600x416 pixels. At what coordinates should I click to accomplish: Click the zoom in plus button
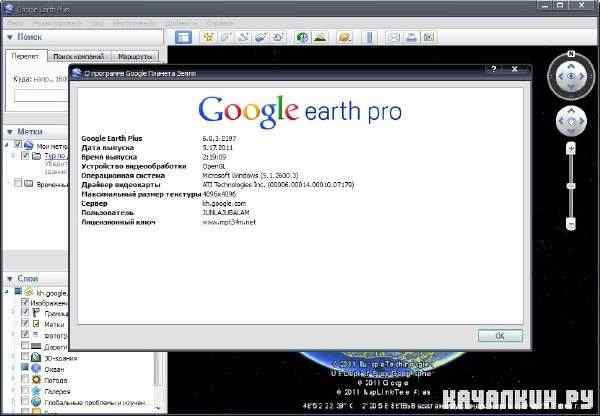point(571,148)
